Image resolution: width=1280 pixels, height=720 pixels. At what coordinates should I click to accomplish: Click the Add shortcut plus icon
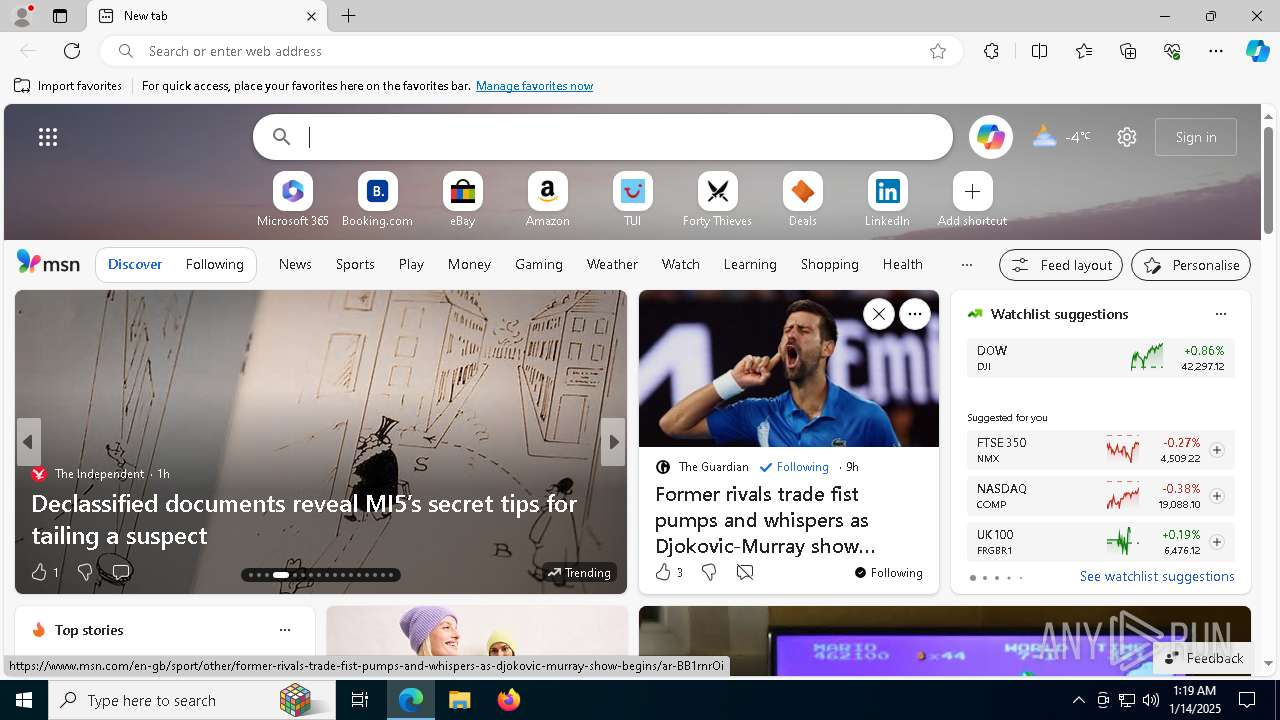tap(972, 191)
